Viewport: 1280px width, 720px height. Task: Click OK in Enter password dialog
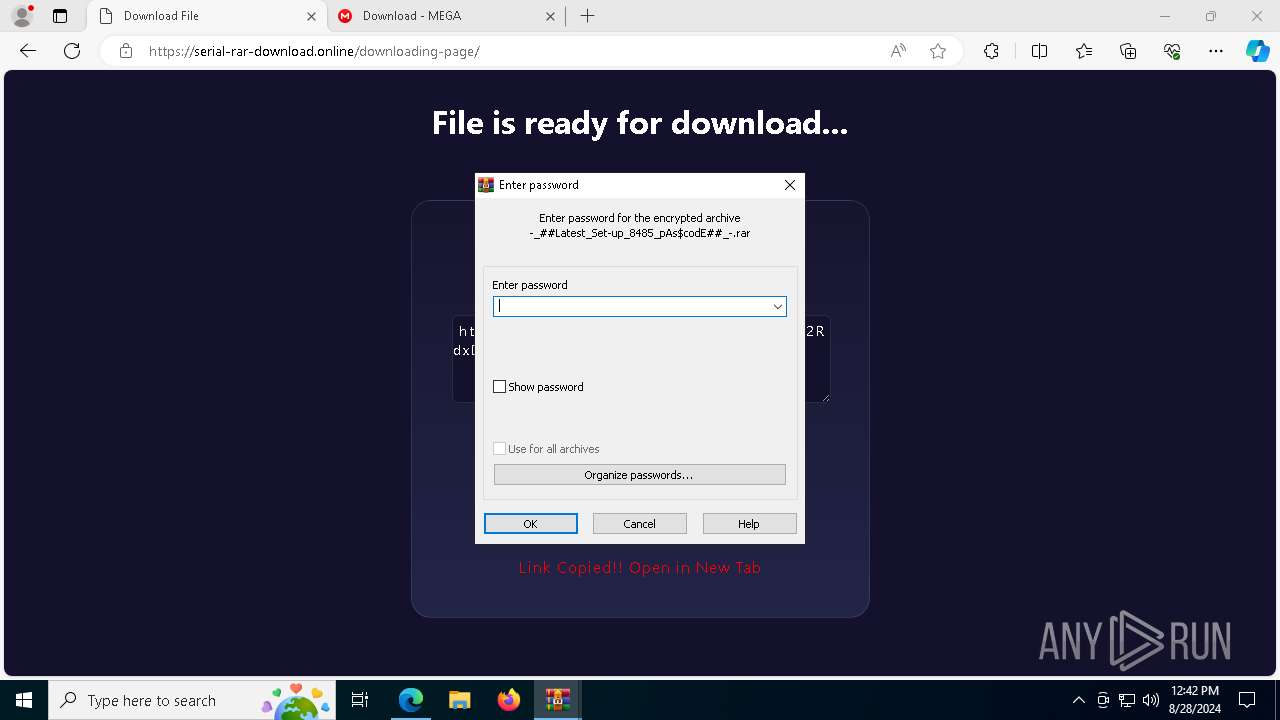tap(530, 524)
